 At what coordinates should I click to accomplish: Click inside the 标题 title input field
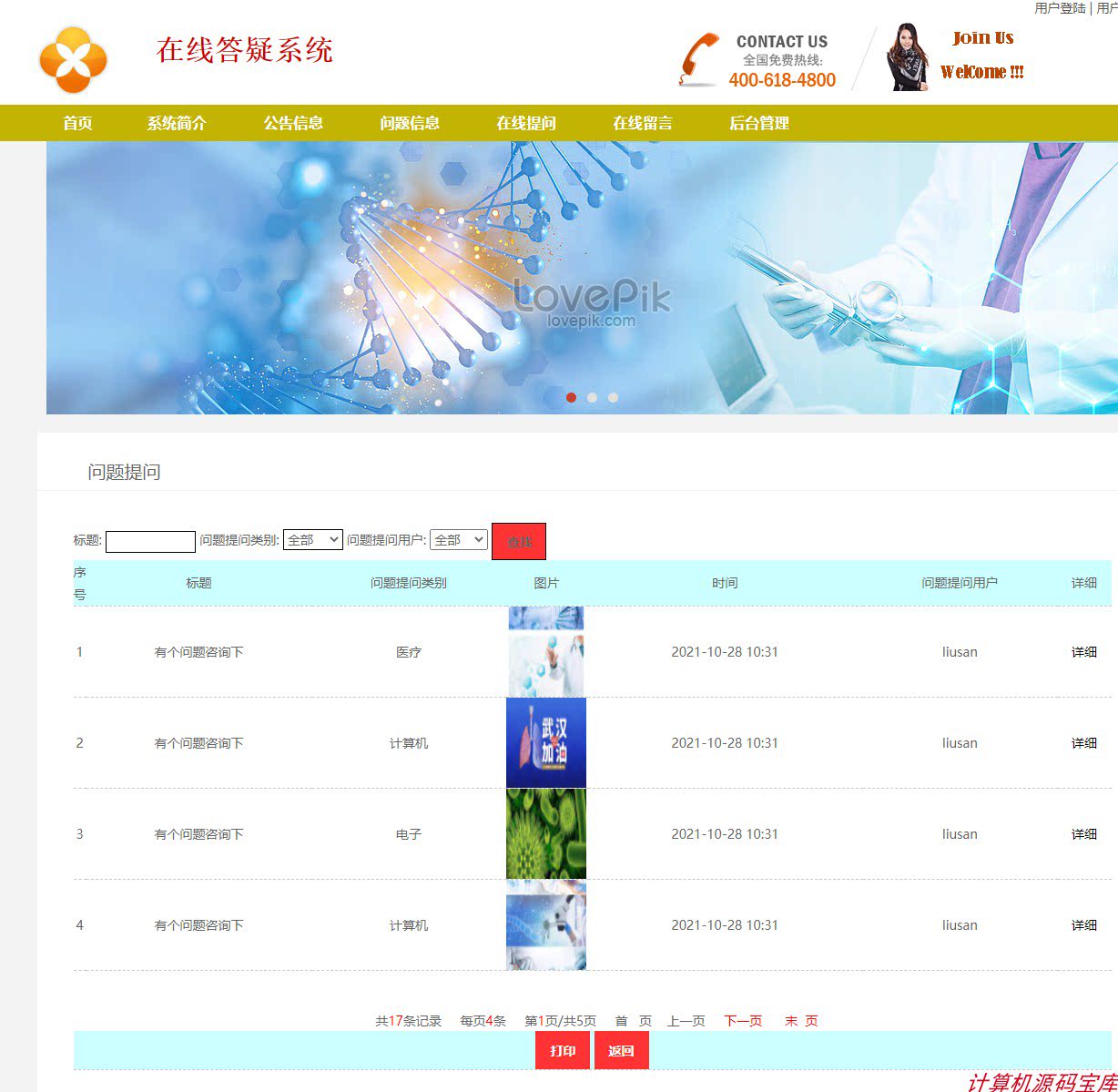(150, 540)
